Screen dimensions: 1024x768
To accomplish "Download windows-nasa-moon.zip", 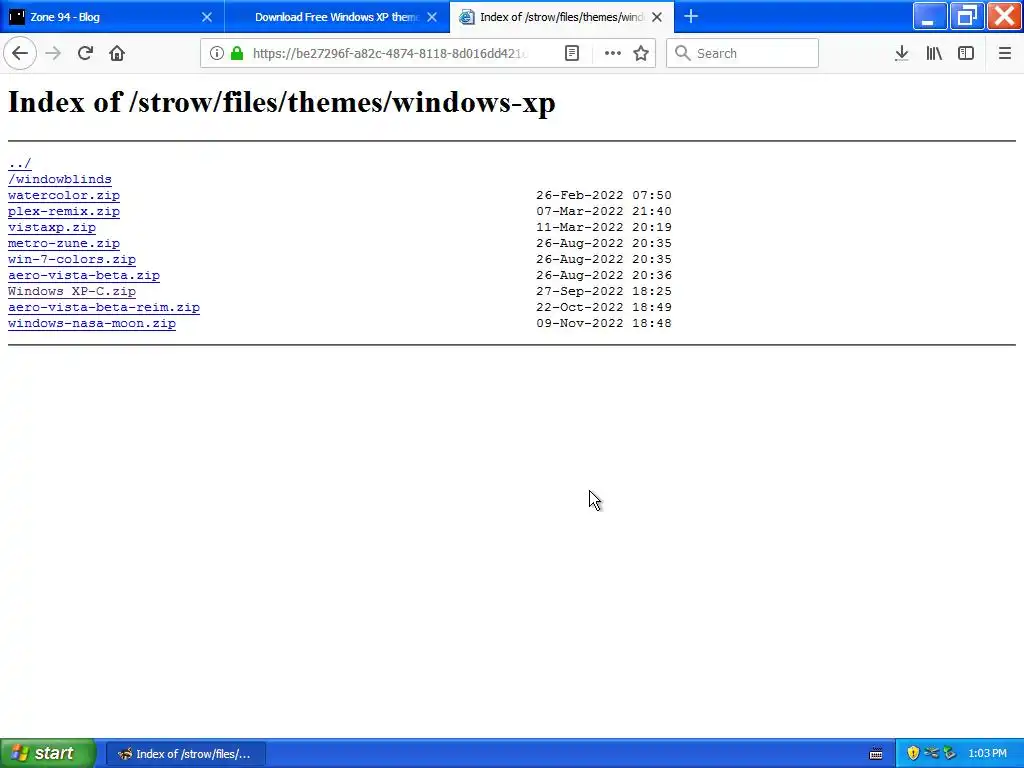I will (92, 323).
